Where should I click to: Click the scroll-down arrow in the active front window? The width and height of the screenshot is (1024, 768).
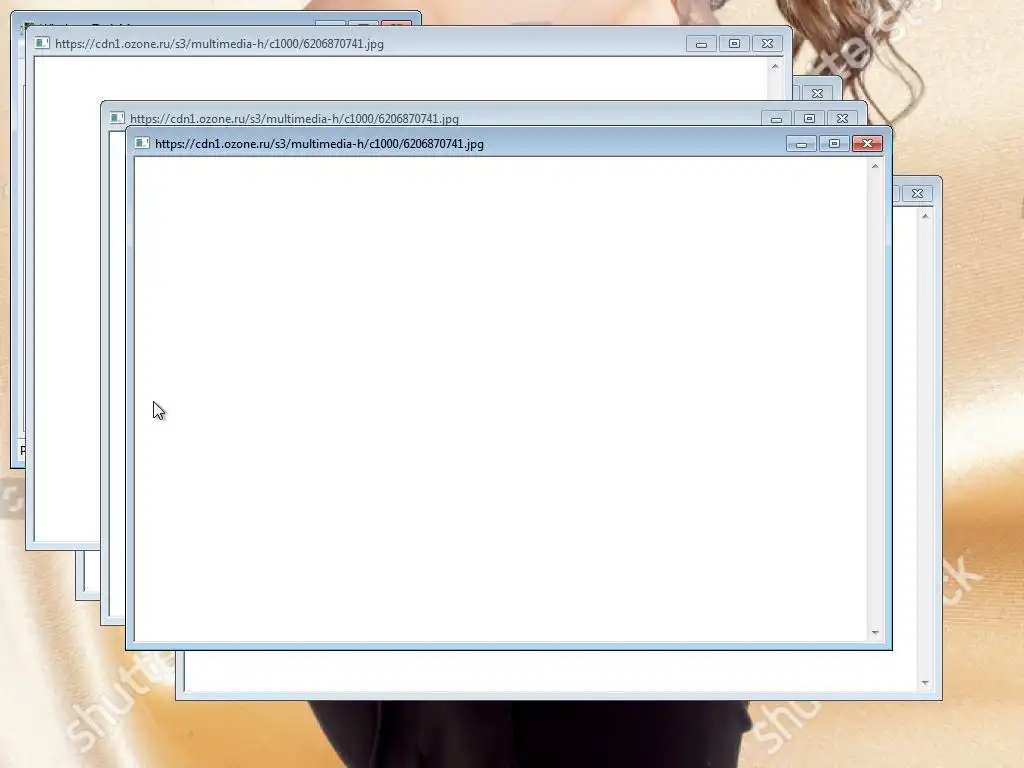(x=875, y=632)
